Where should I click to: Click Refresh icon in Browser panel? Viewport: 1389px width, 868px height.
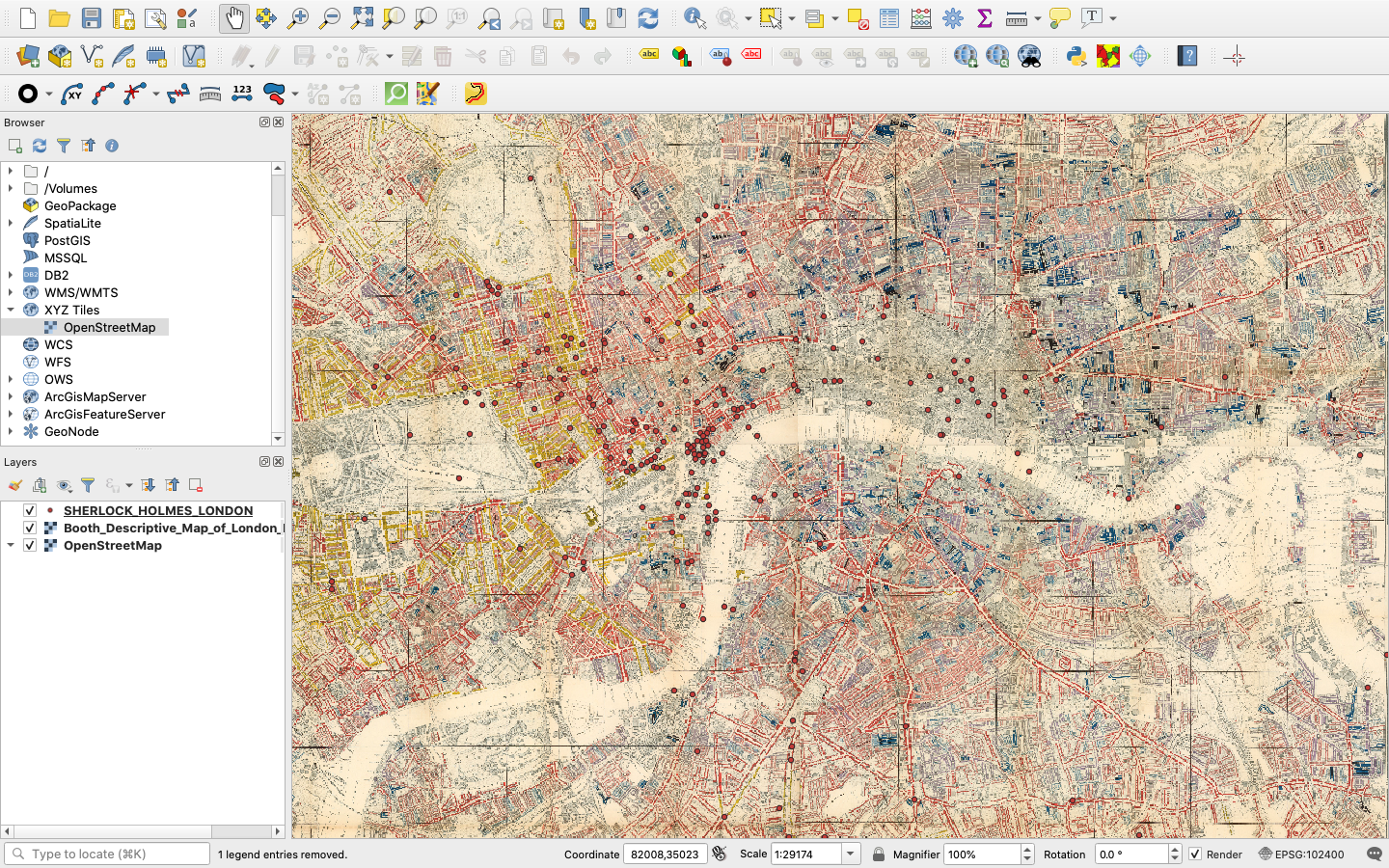(40, 146)
